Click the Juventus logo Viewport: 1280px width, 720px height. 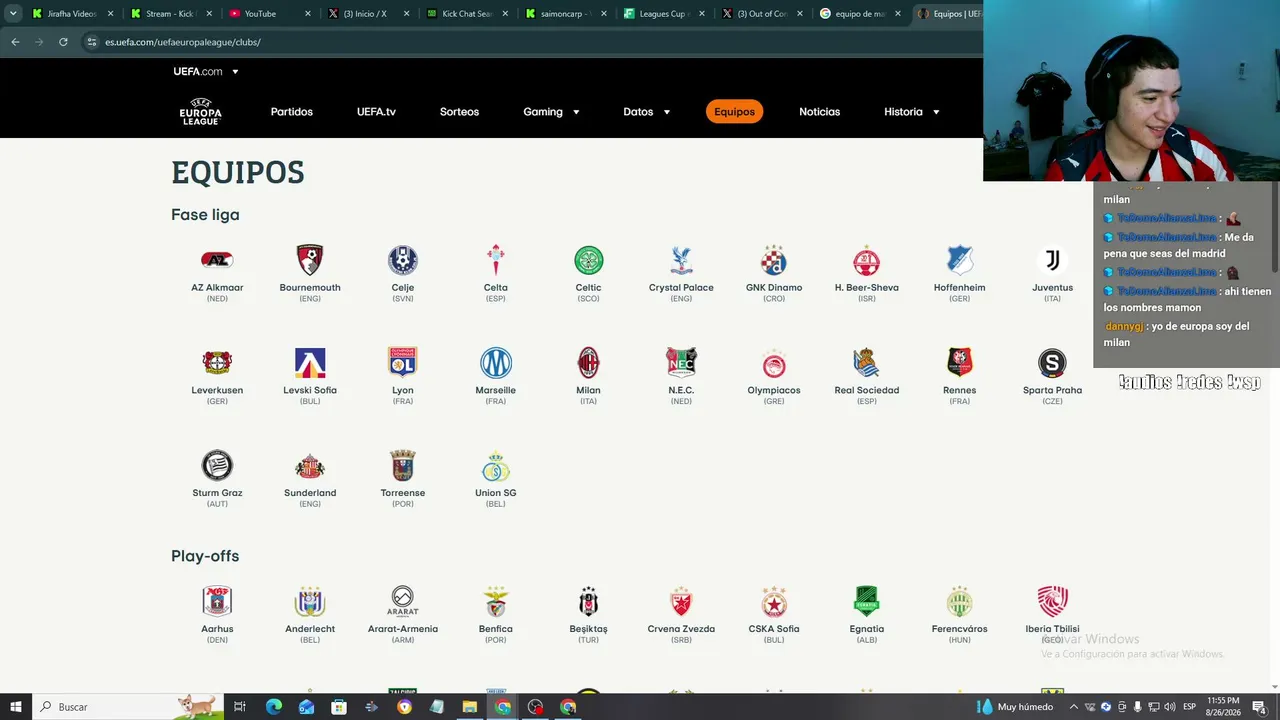(x=1052, y=261)
